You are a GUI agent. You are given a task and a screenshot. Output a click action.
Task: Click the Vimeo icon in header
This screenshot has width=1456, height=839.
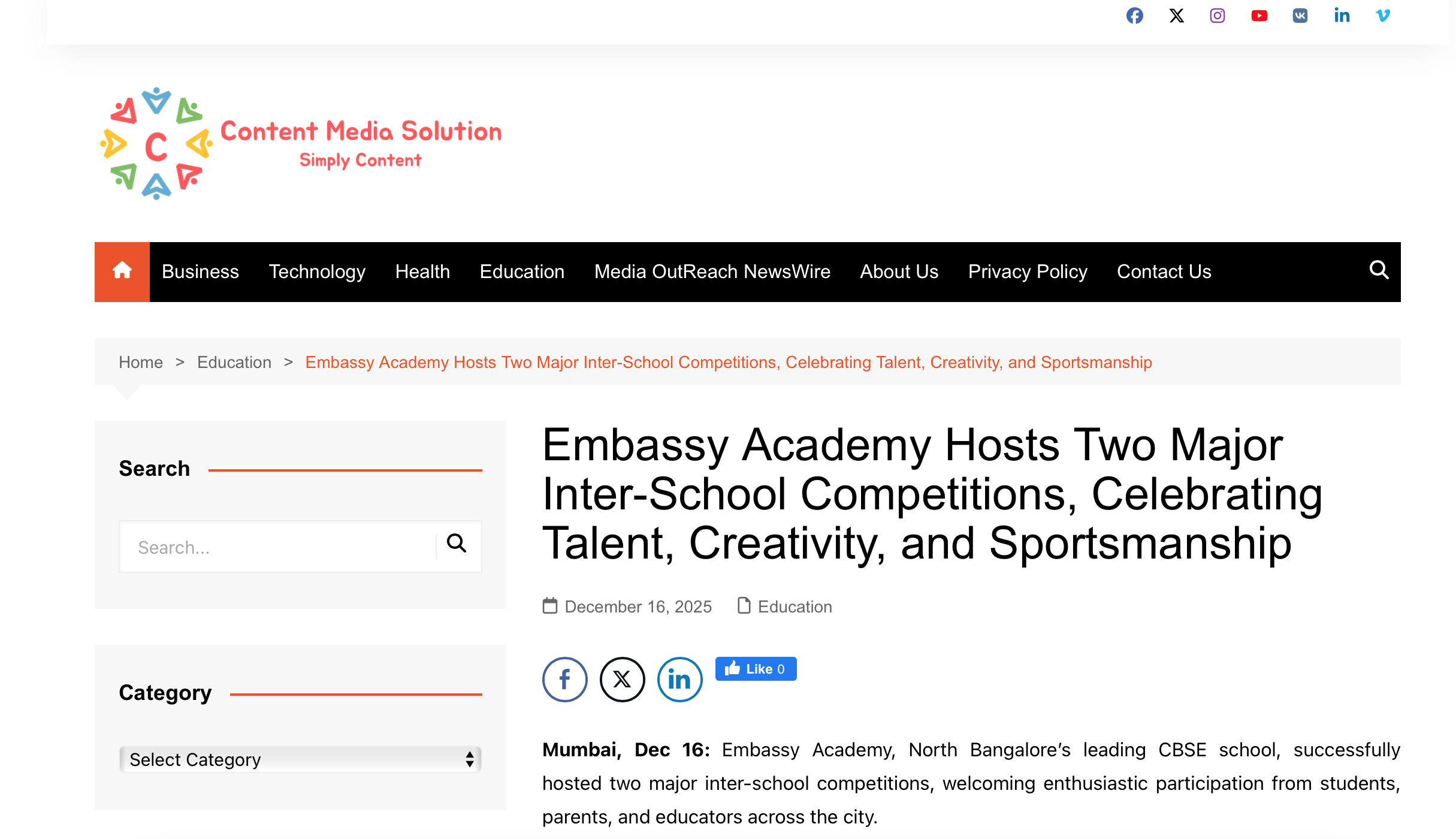click(x=1383, y=16)
